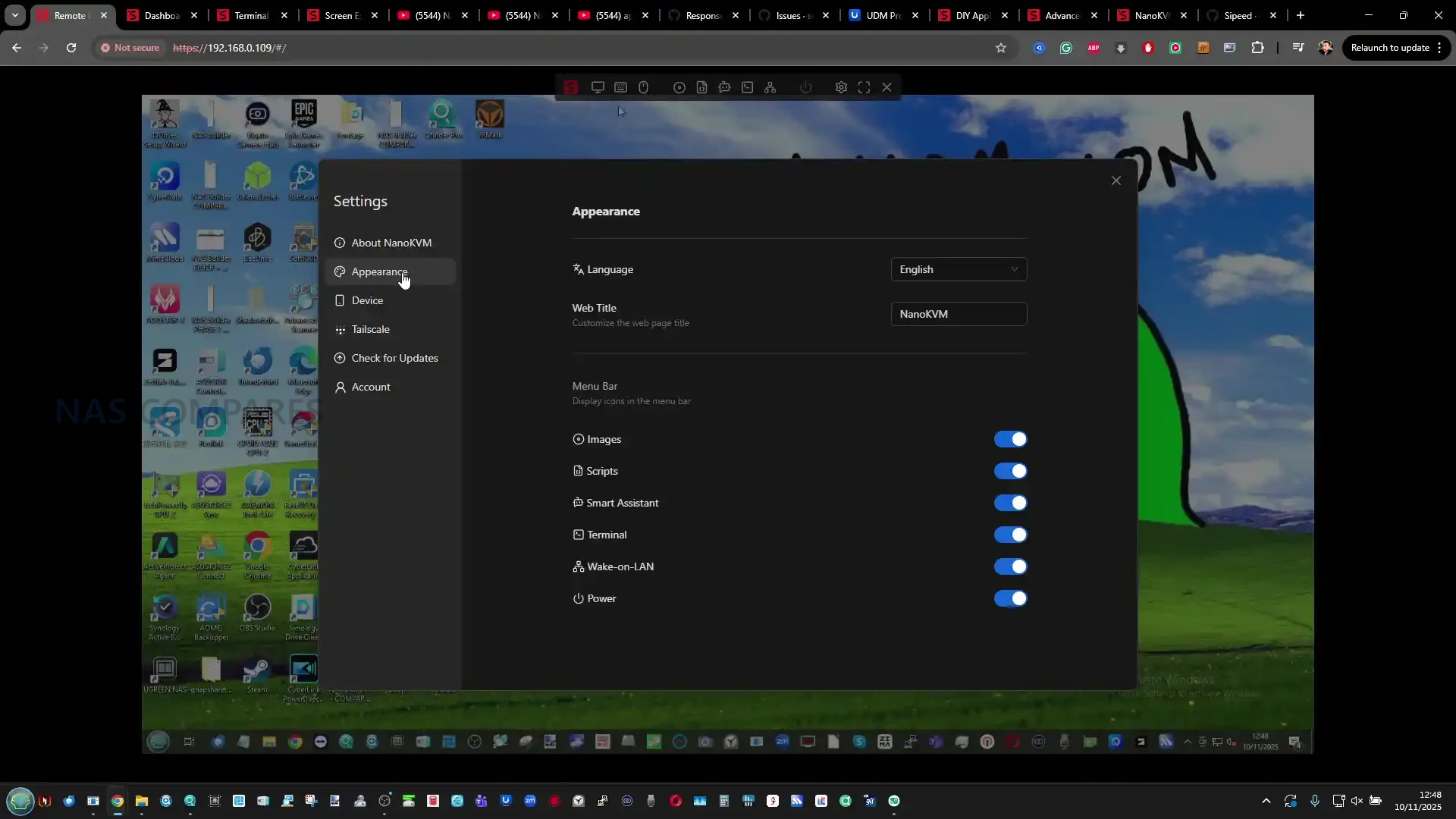Screen dimensions: 1456x819
Task: Turn off the Smart Assistant toggle
Action: click(x=1010, y=503)
